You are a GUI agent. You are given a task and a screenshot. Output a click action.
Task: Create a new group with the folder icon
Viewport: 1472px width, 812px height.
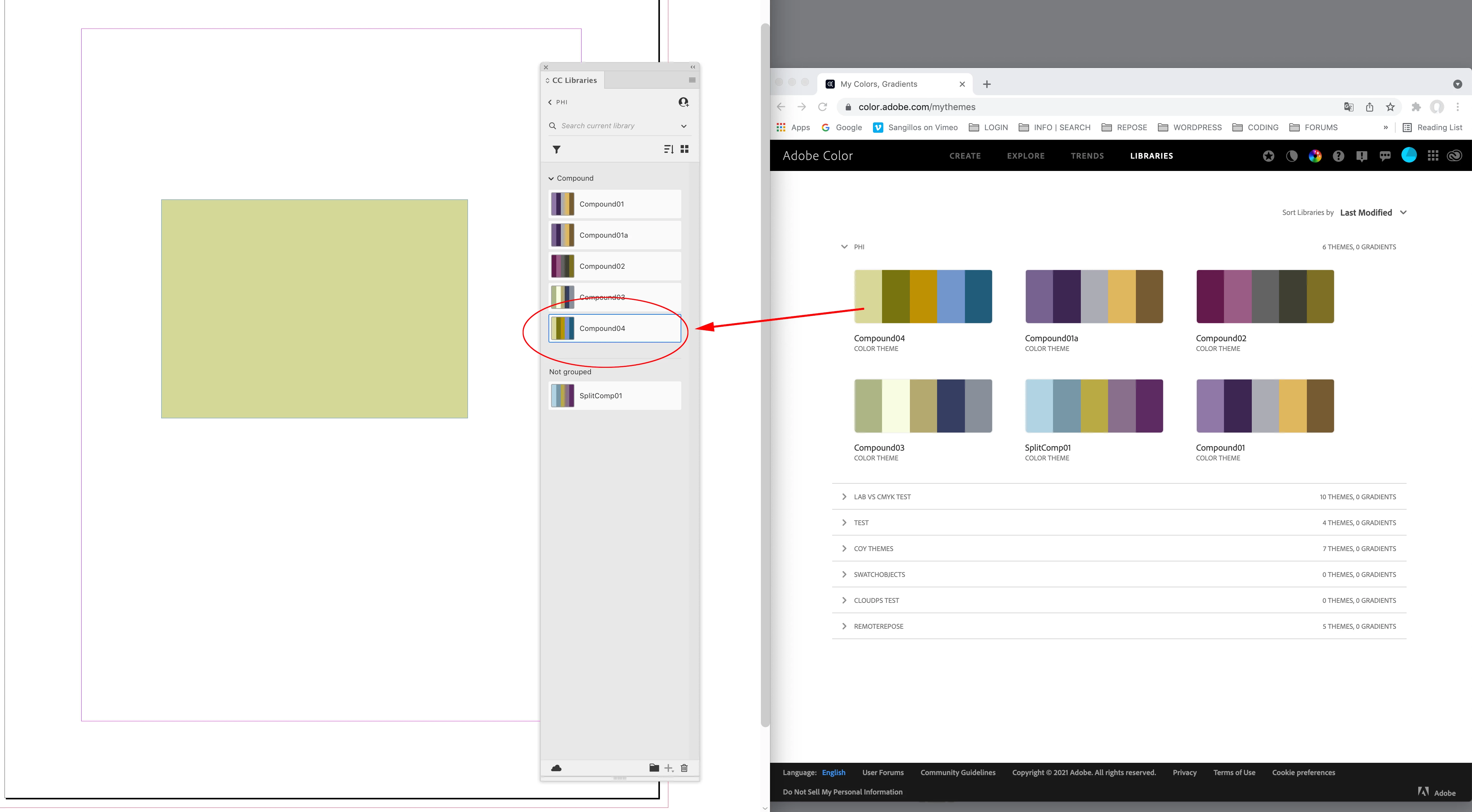(x=654, y=767)
